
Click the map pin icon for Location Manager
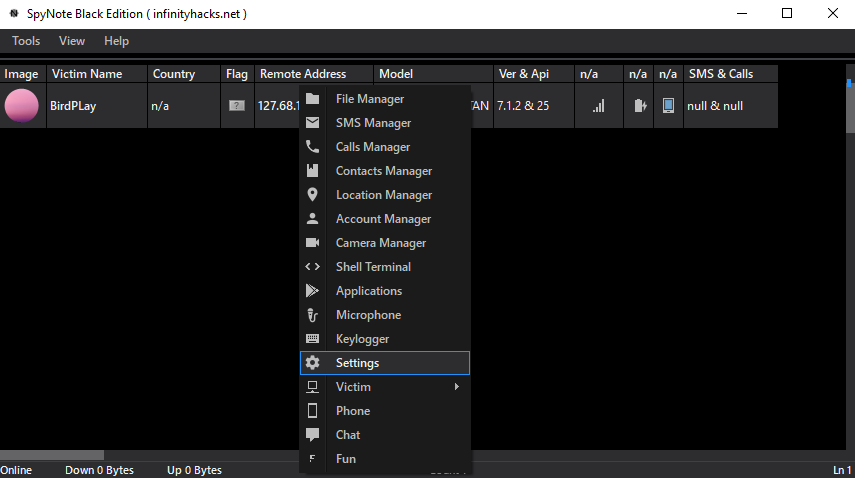click(313, 195)
